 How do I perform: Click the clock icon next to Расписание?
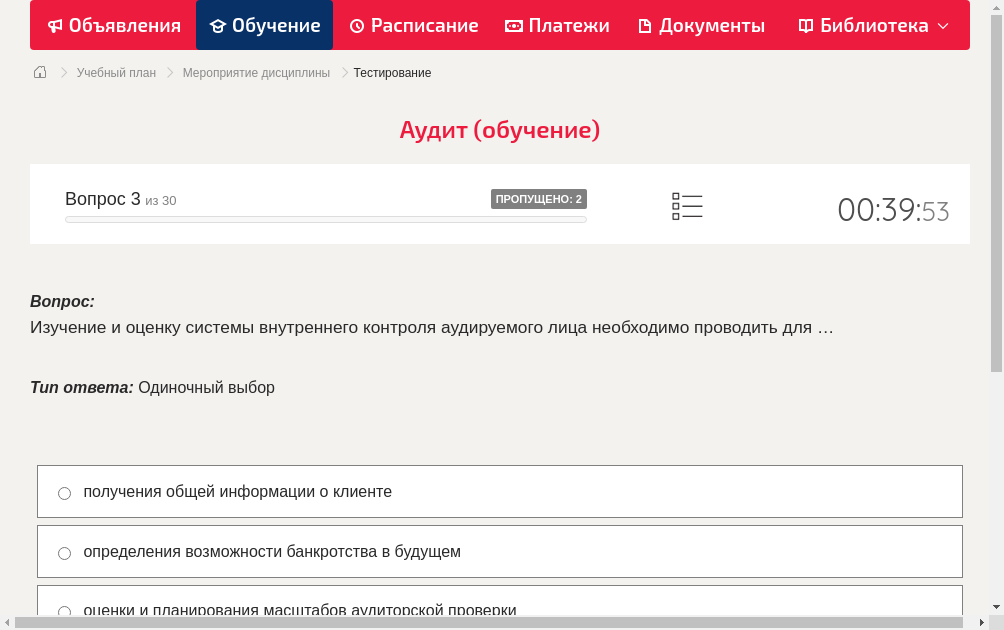[x=355, y=25]
